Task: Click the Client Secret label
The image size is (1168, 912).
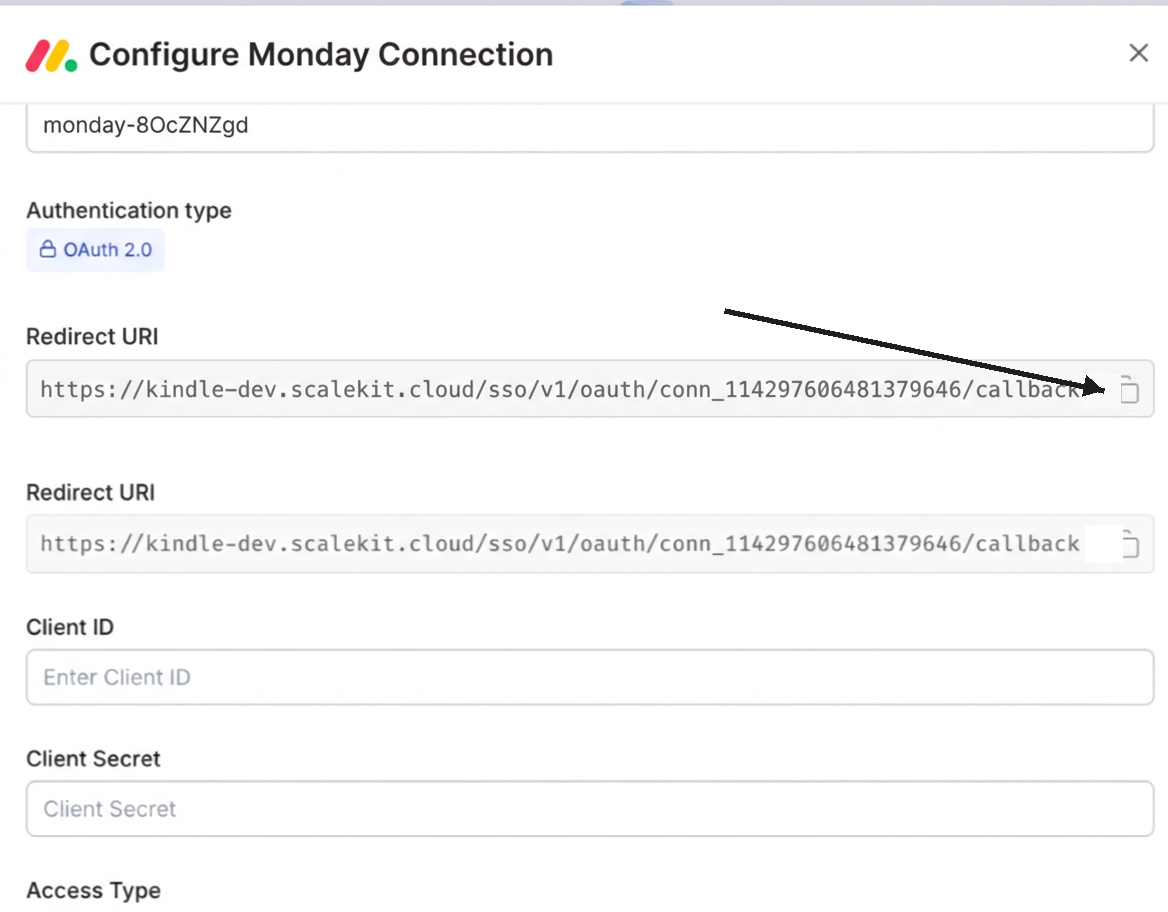Action: pyautogui.click(x=93, y=759)
